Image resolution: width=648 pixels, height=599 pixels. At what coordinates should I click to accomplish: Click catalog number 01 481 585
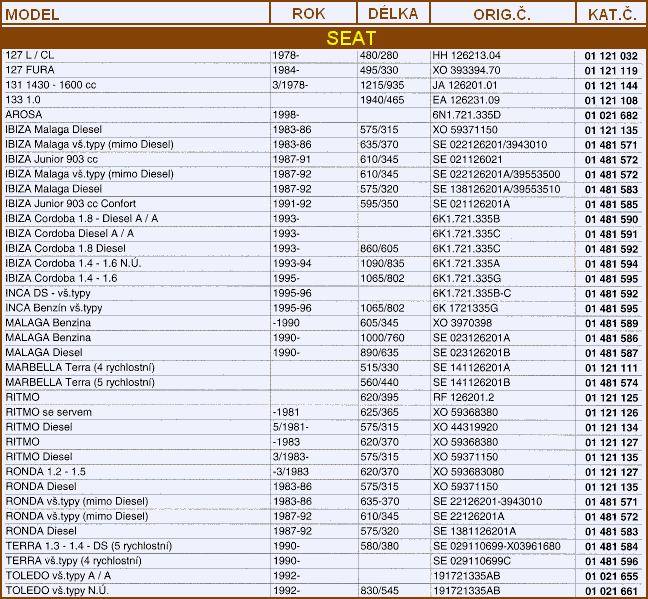611,205
